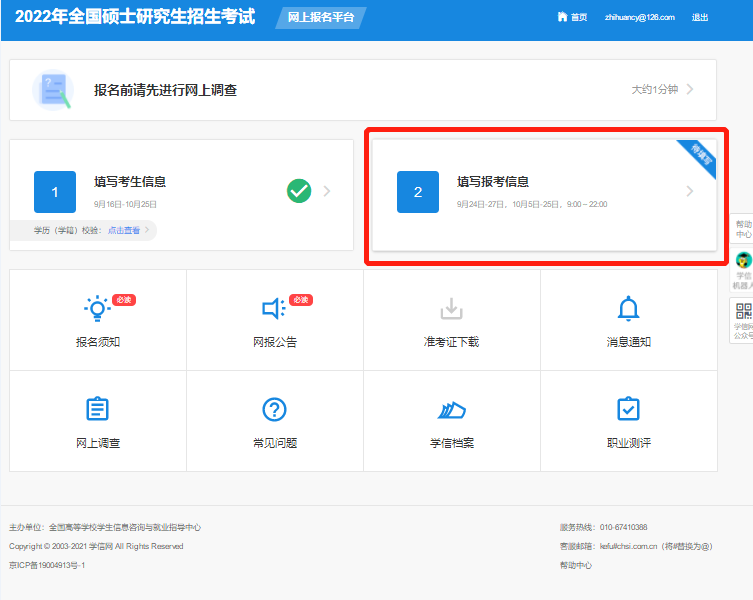Open 帮助中心 footer link
753x600 pixels.
pos(575,565)
